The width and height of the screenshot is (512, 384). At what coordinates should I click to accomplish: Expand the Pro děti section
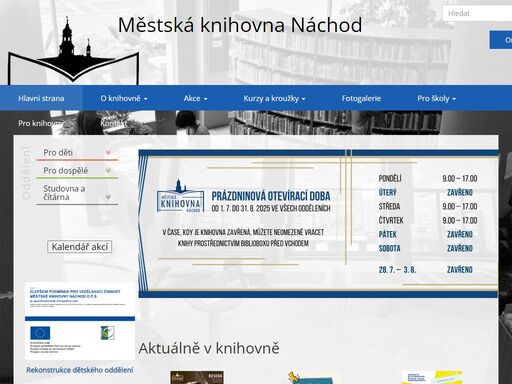(77, 153)
